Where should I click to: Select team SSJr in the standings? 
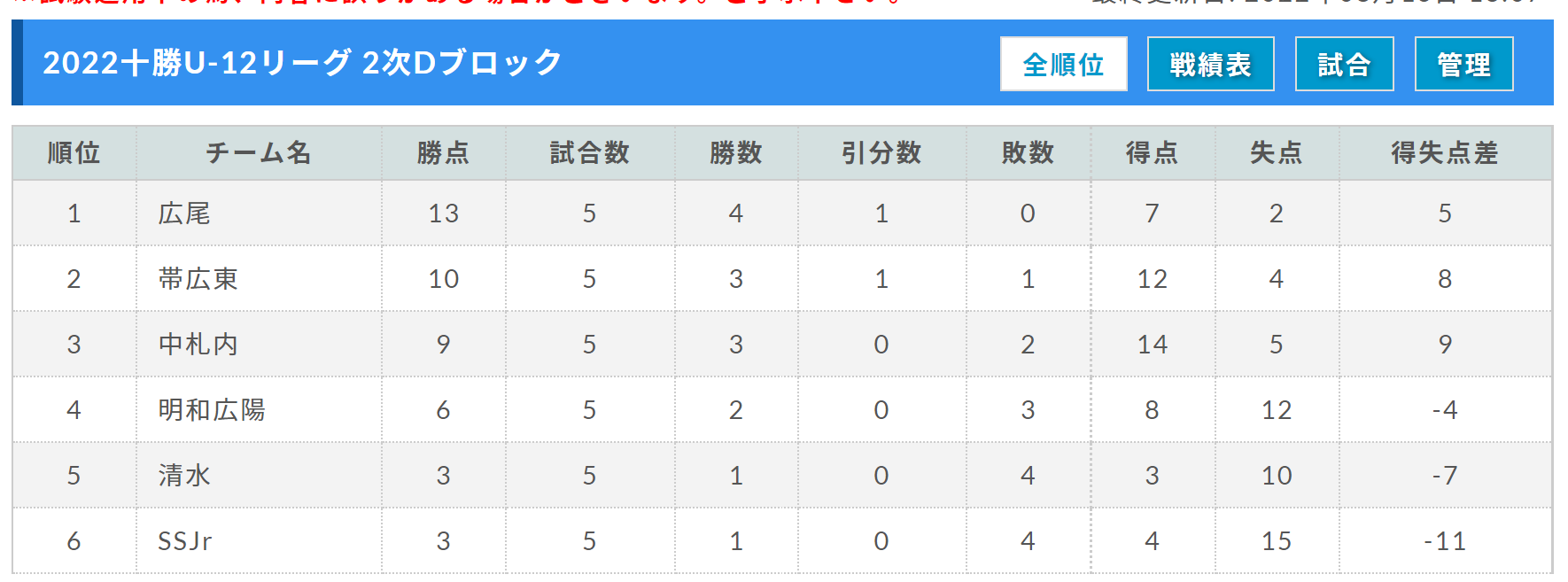coord(185,541)
